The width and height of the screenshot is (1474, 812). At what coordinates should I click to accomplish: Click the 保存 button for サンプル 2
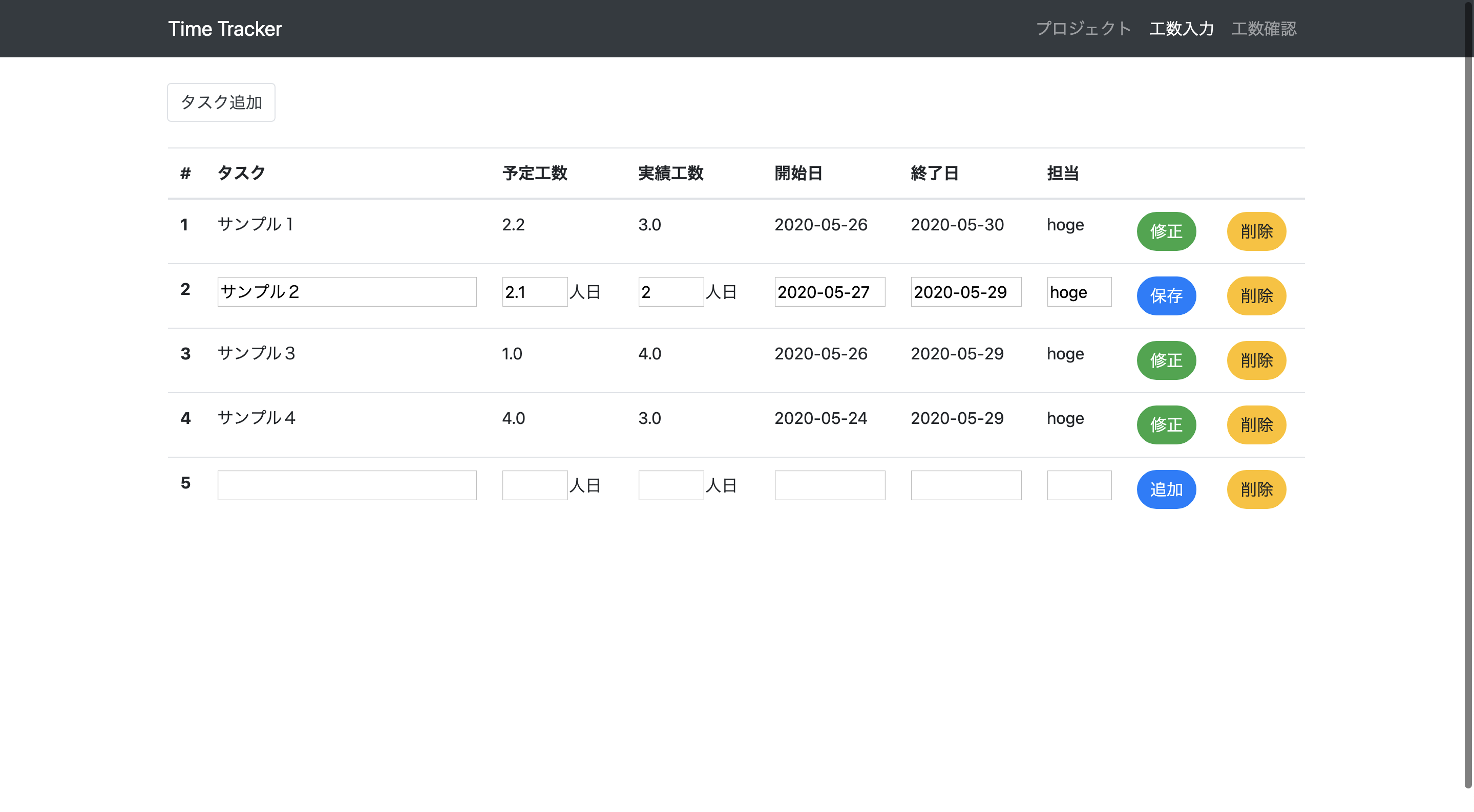pos(1166,296)
